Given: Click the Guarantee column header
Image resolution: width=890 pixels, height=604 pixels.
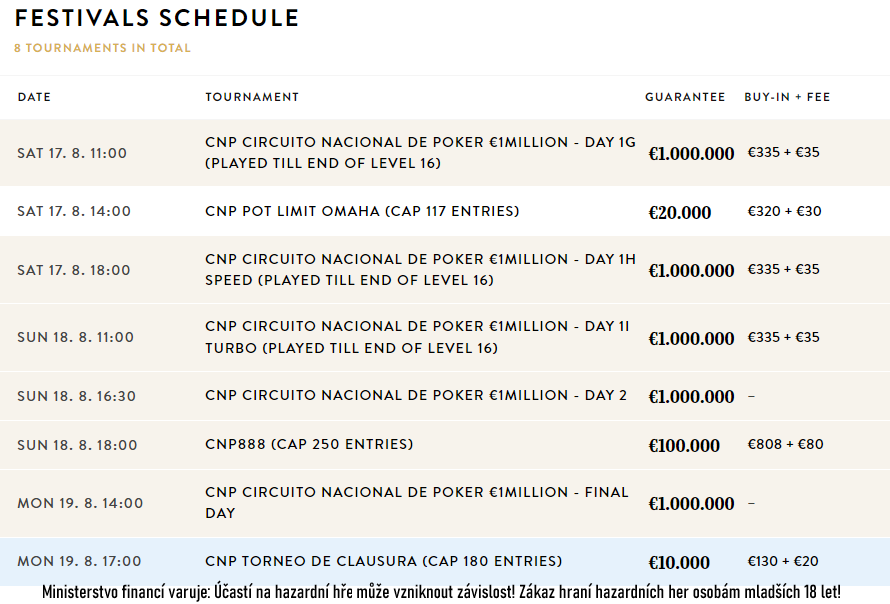Looking at the screenshot, I should click(x=685, y=97).
